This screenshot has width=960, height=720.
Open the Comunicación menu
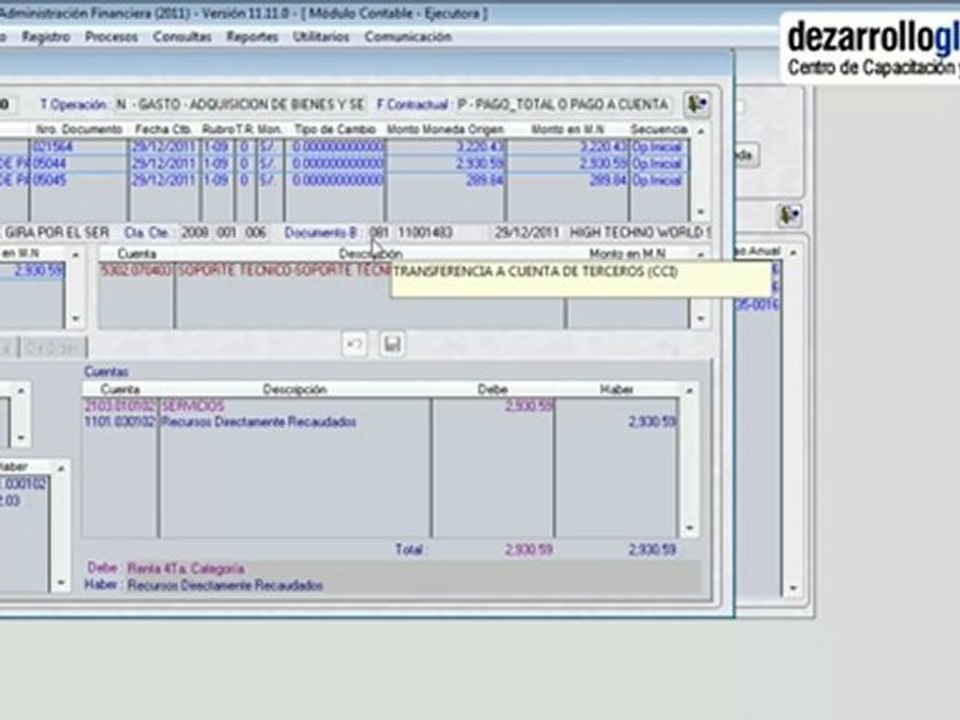coord(408,37)
